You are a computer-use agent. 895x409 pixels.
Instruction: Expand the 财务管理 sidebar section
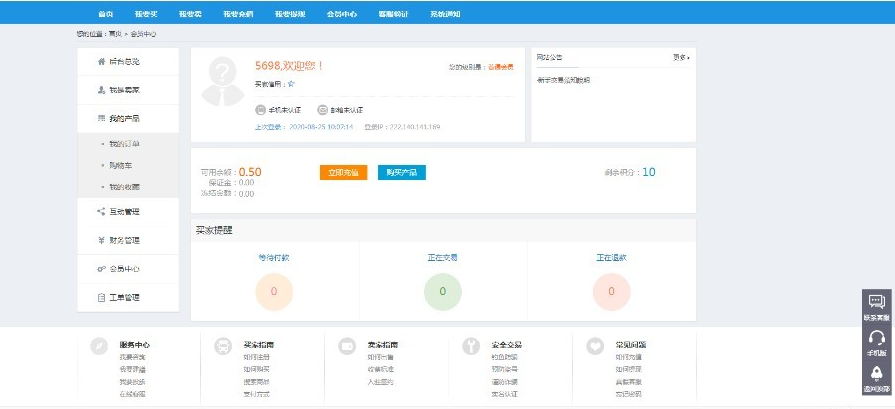pos(128,240)
